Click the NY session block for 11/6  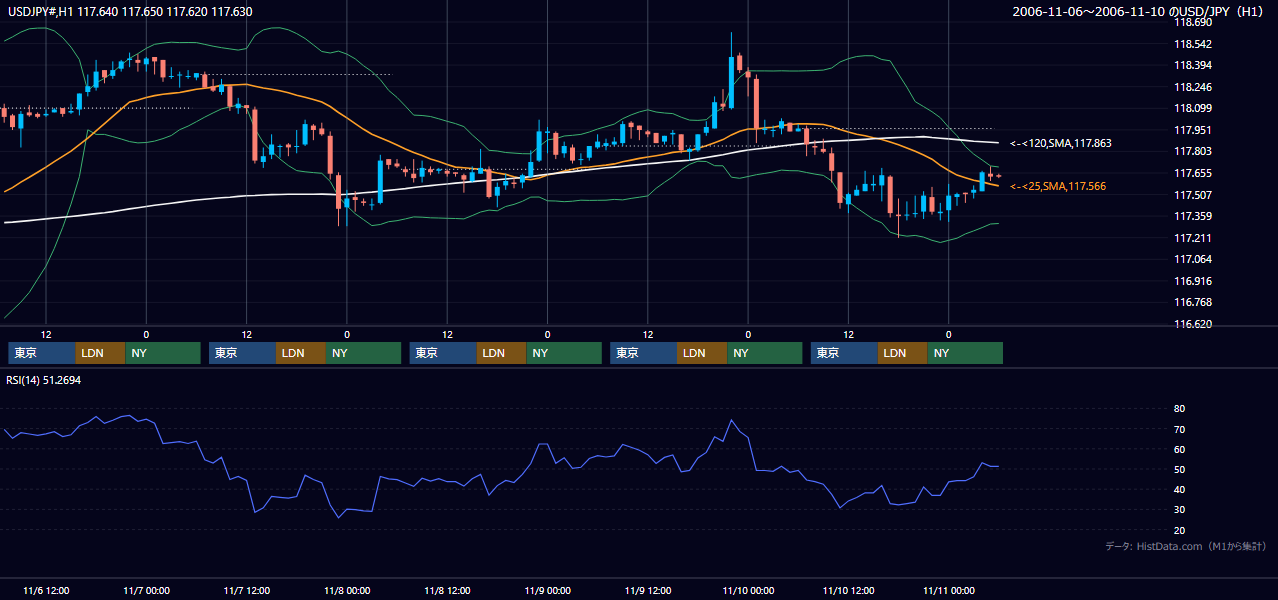163,353
